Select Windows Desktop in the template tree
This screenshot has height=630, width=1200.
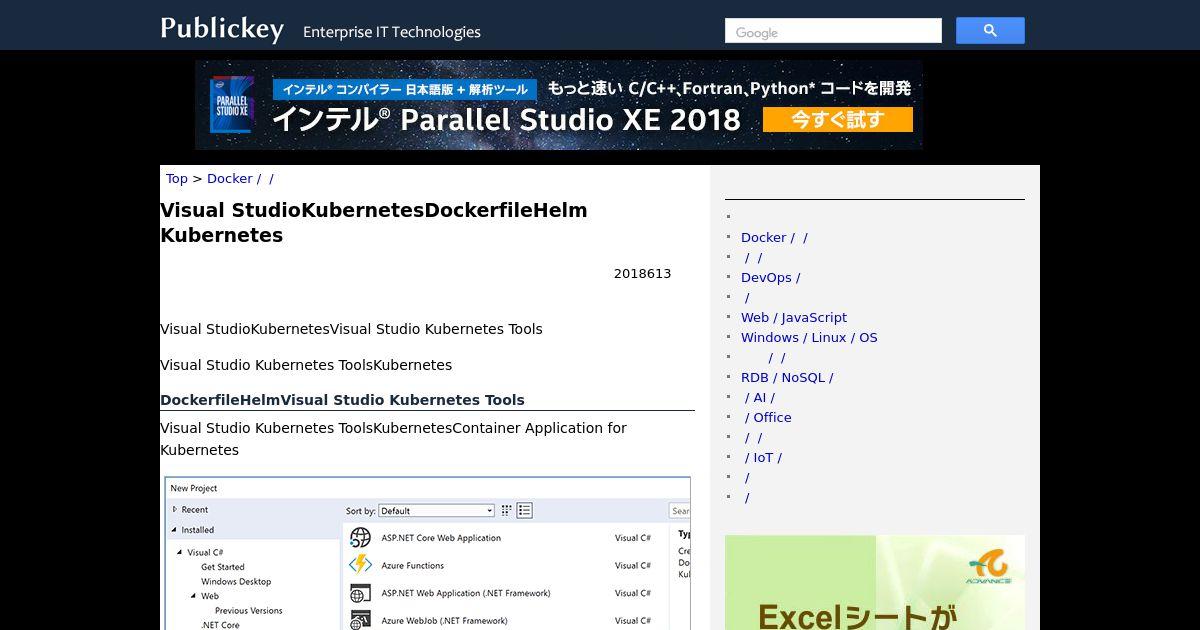(x=236, y=581)
